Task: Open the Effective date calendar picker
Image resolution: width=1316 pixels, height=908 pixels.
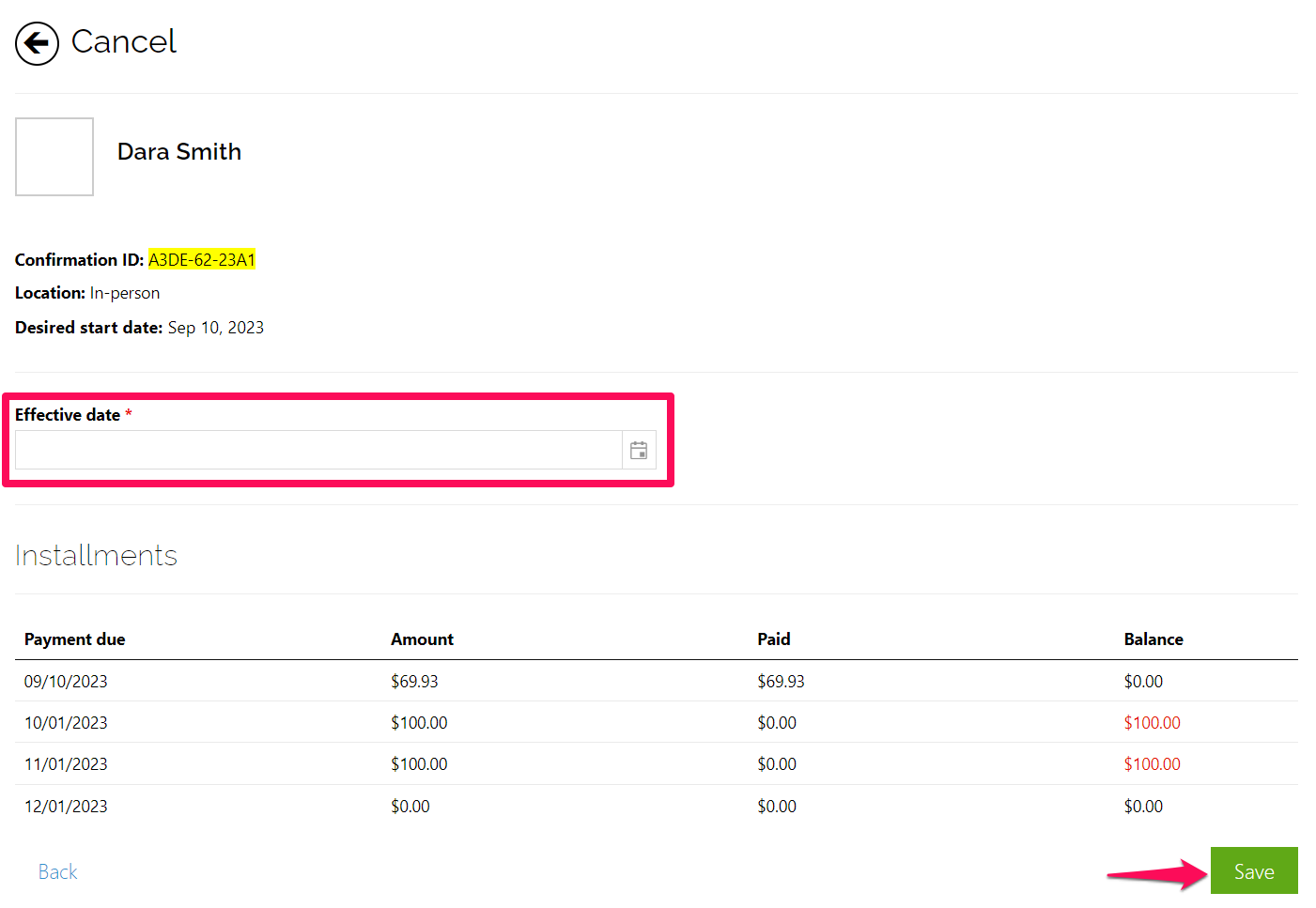Action: tap(639, 451)
